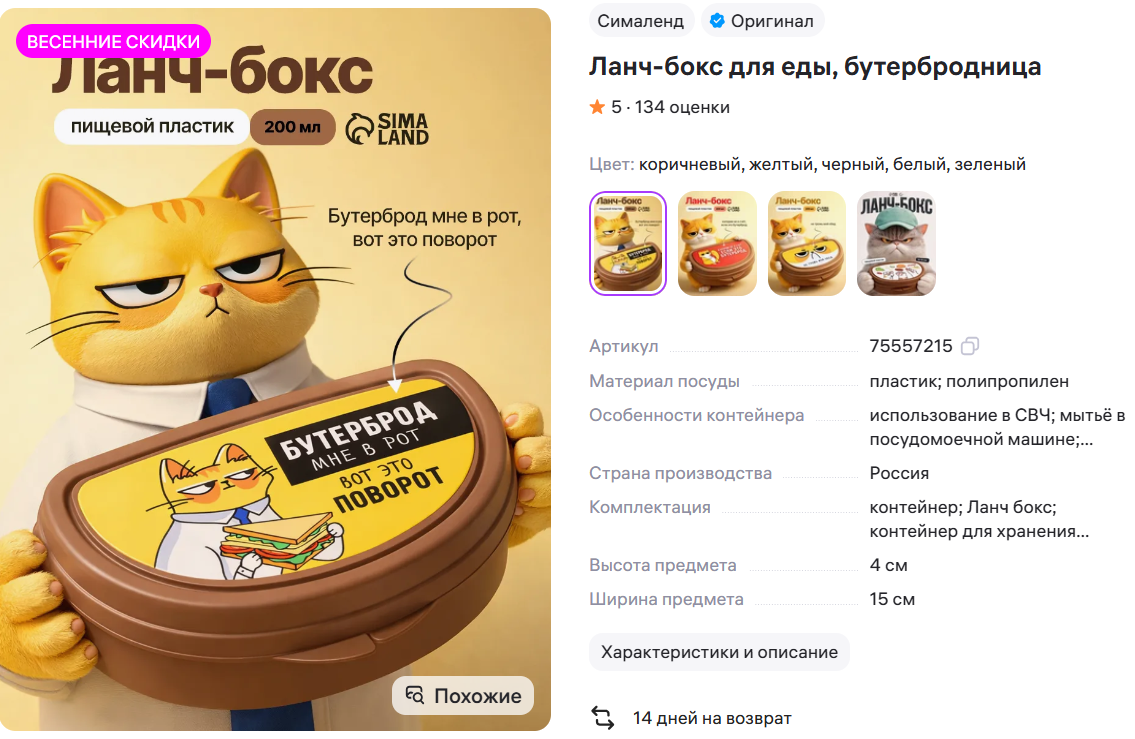Image resolution: width=1135 pixels, height=739 pixels.
Task: Select the red lunch box color variant
Action: coord(717,243)
